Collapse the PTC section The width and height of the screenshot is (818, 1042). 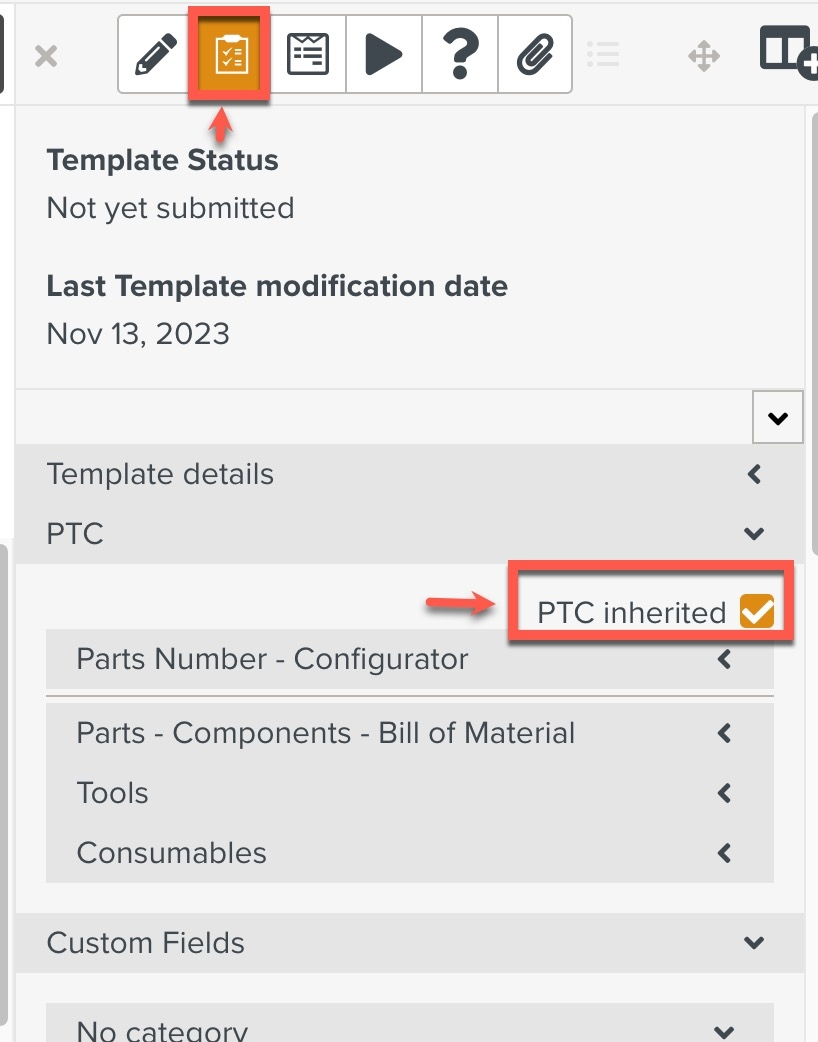click(x=753, y=533)
